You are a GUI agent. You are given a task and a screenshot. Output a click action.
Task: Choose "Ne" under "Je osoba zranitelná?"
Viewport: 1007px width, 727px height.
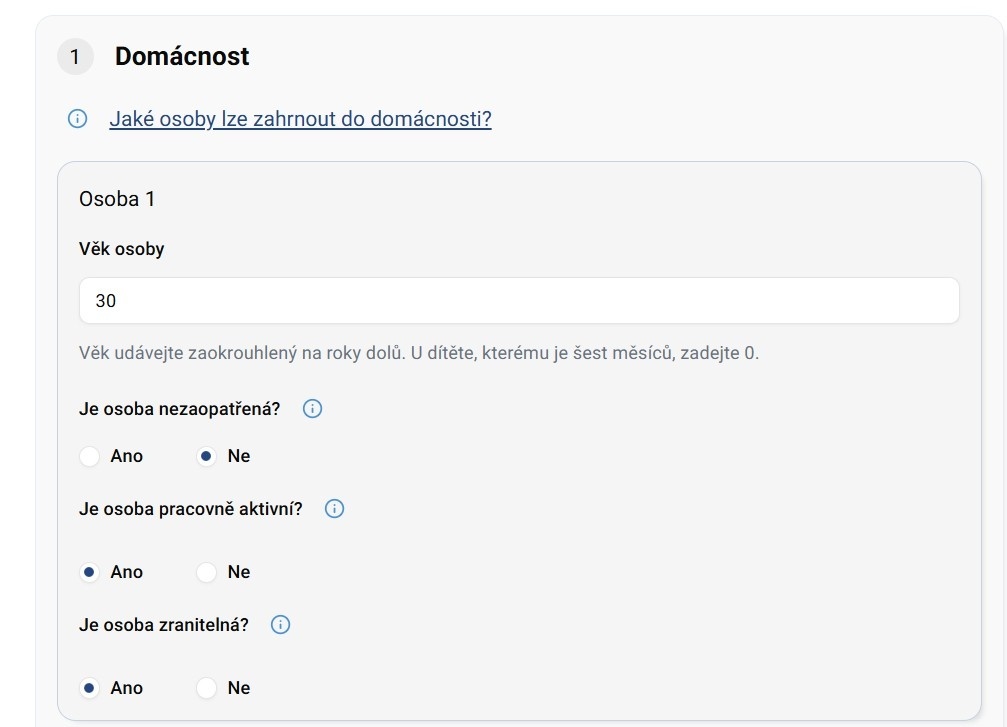[x=206, y=688]
